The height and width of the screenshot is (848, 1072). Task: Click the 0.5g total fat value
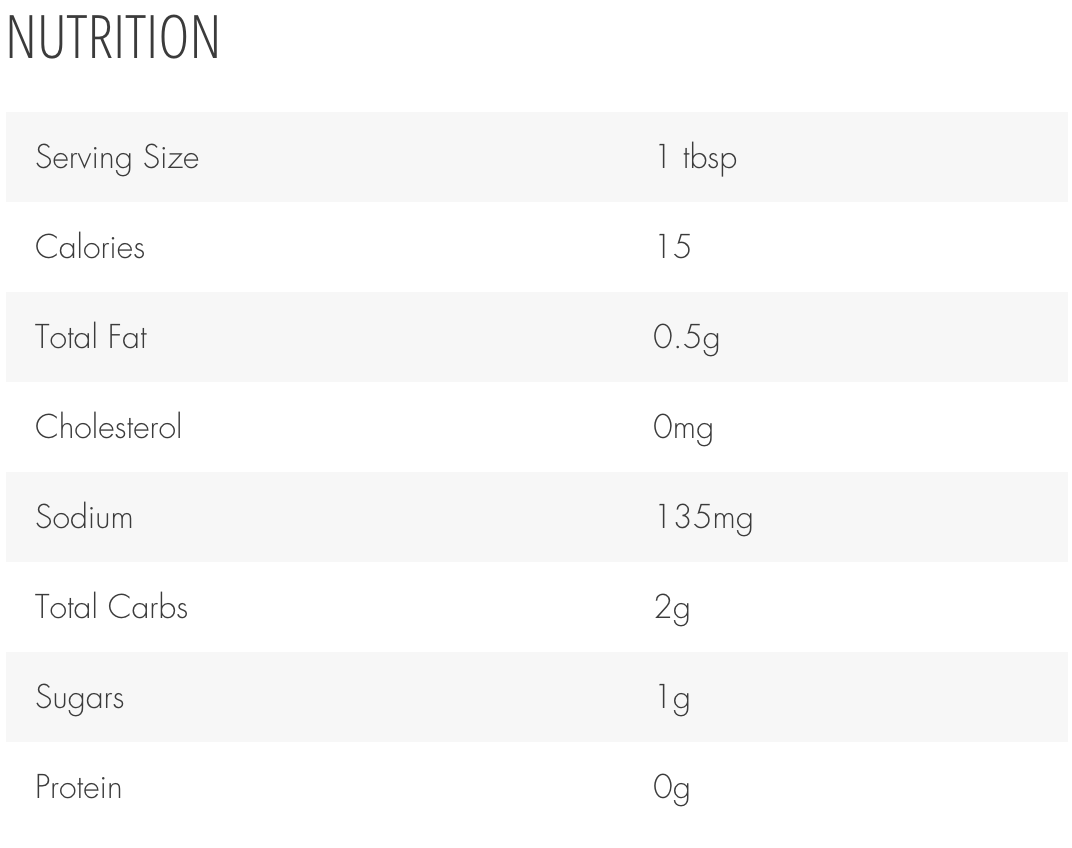click(686, 339)
